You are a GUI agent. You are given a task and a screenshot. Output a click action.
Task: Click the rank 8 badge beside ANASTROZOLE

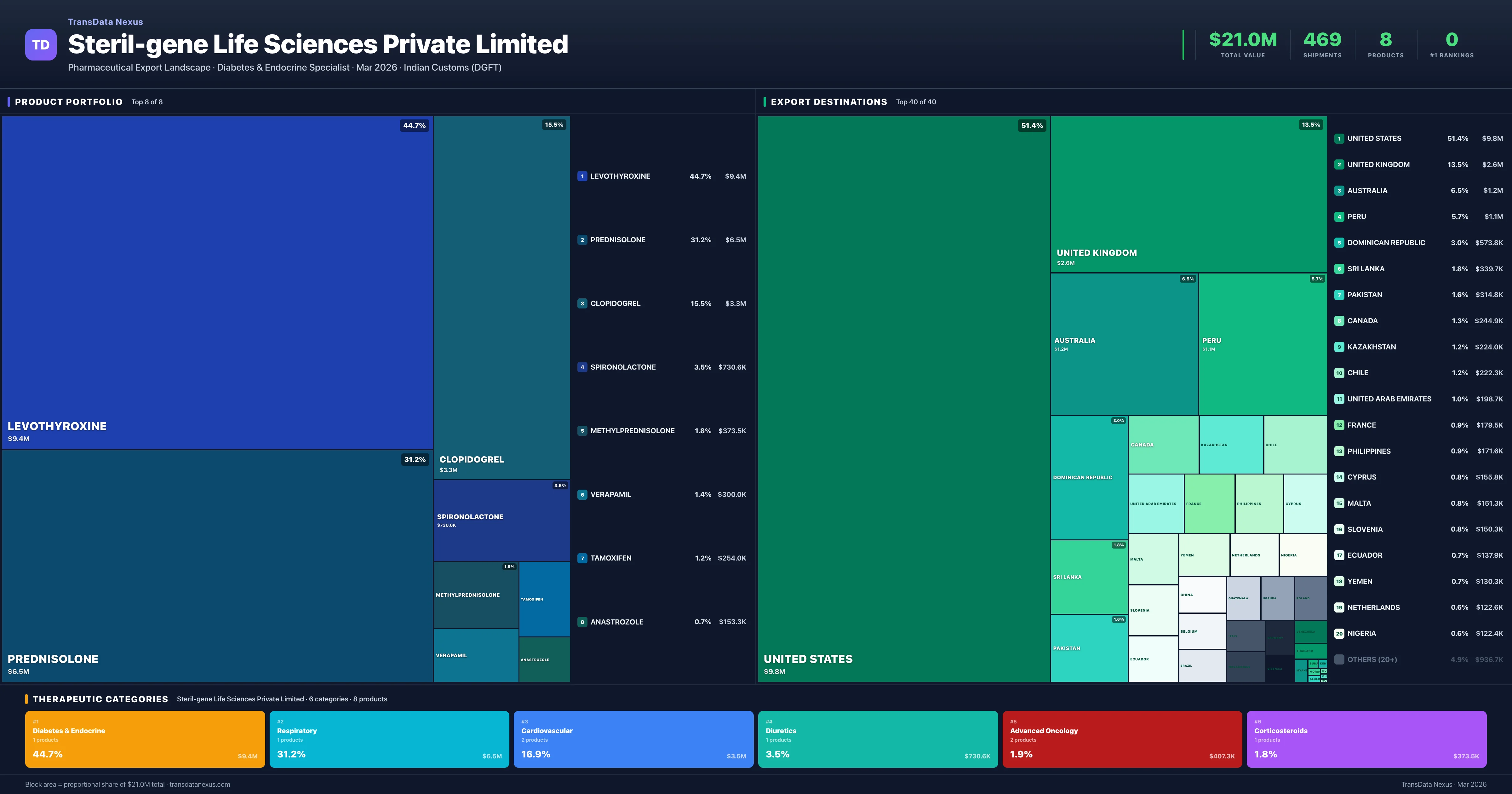[582, 622]
